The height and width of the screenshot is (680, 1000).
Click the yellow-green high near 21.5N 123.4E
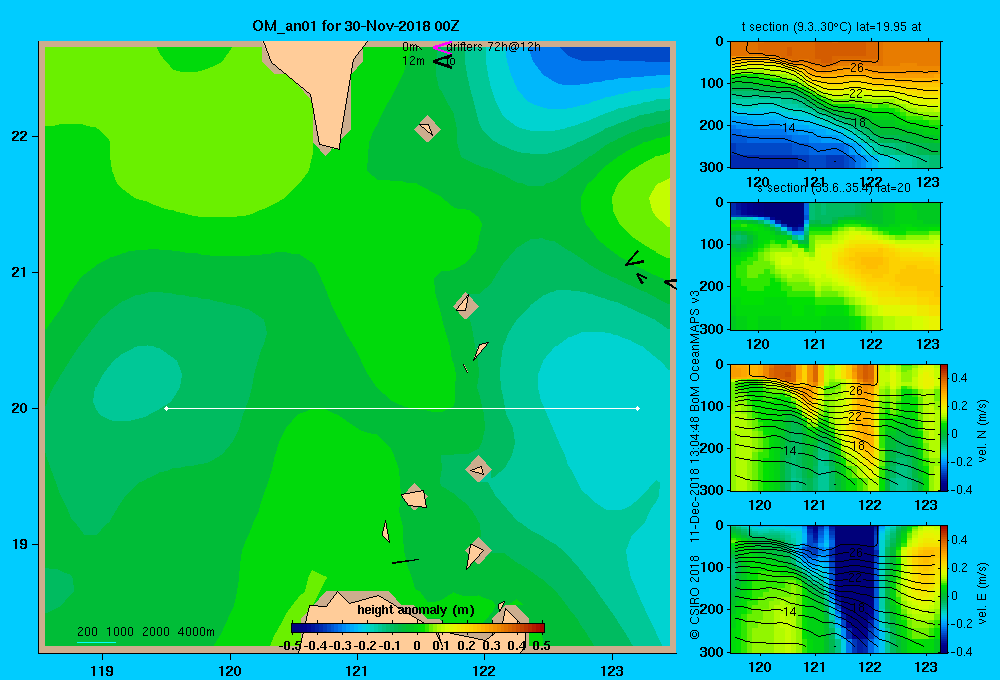pyautogui.click(x=659, y=203)
